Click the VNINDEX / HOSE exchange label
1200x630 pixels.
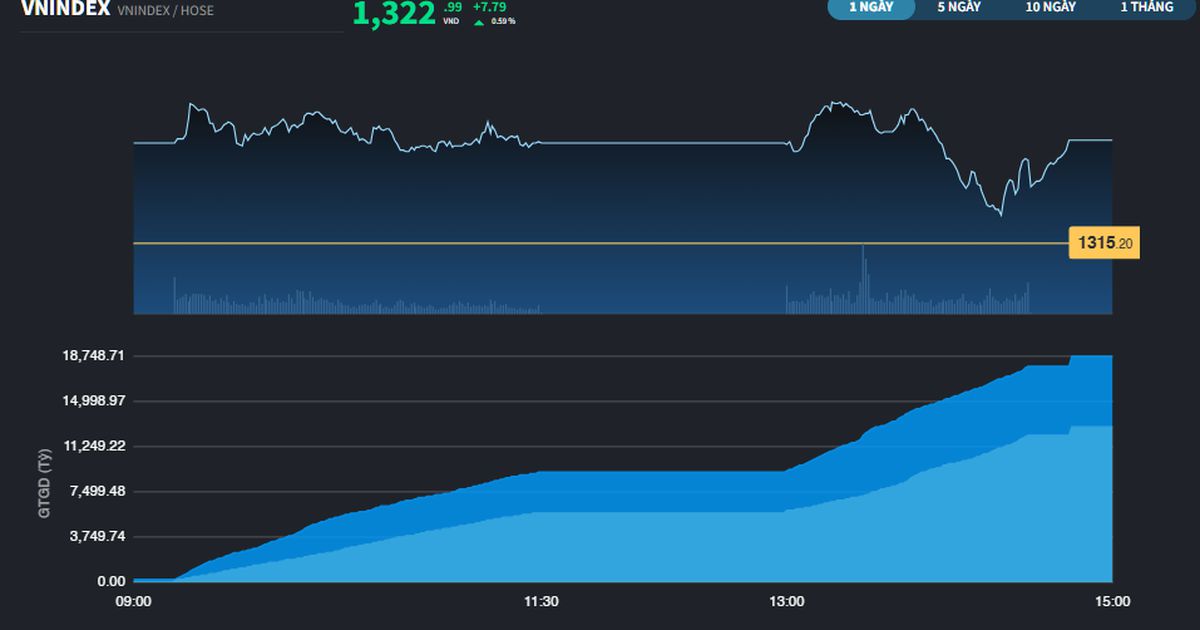(165, 11)
